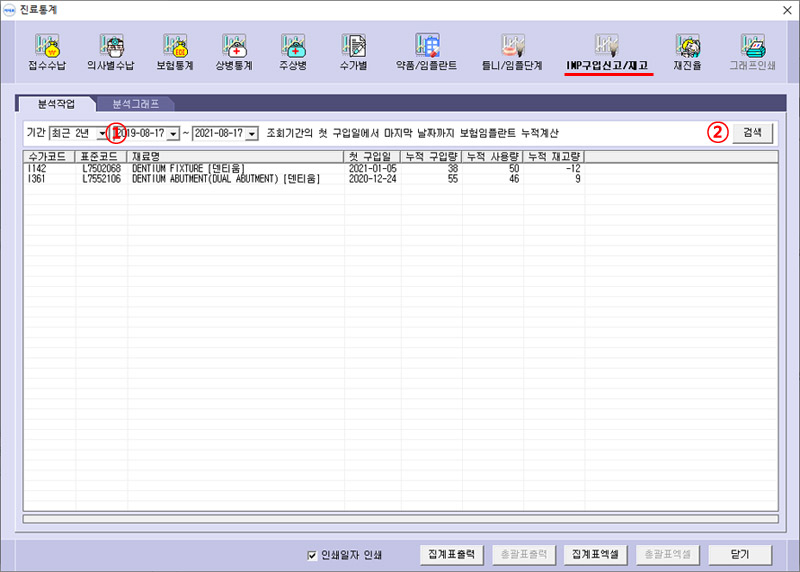Toggle the 인쇄일자 인쇄 checkbox

311,555
